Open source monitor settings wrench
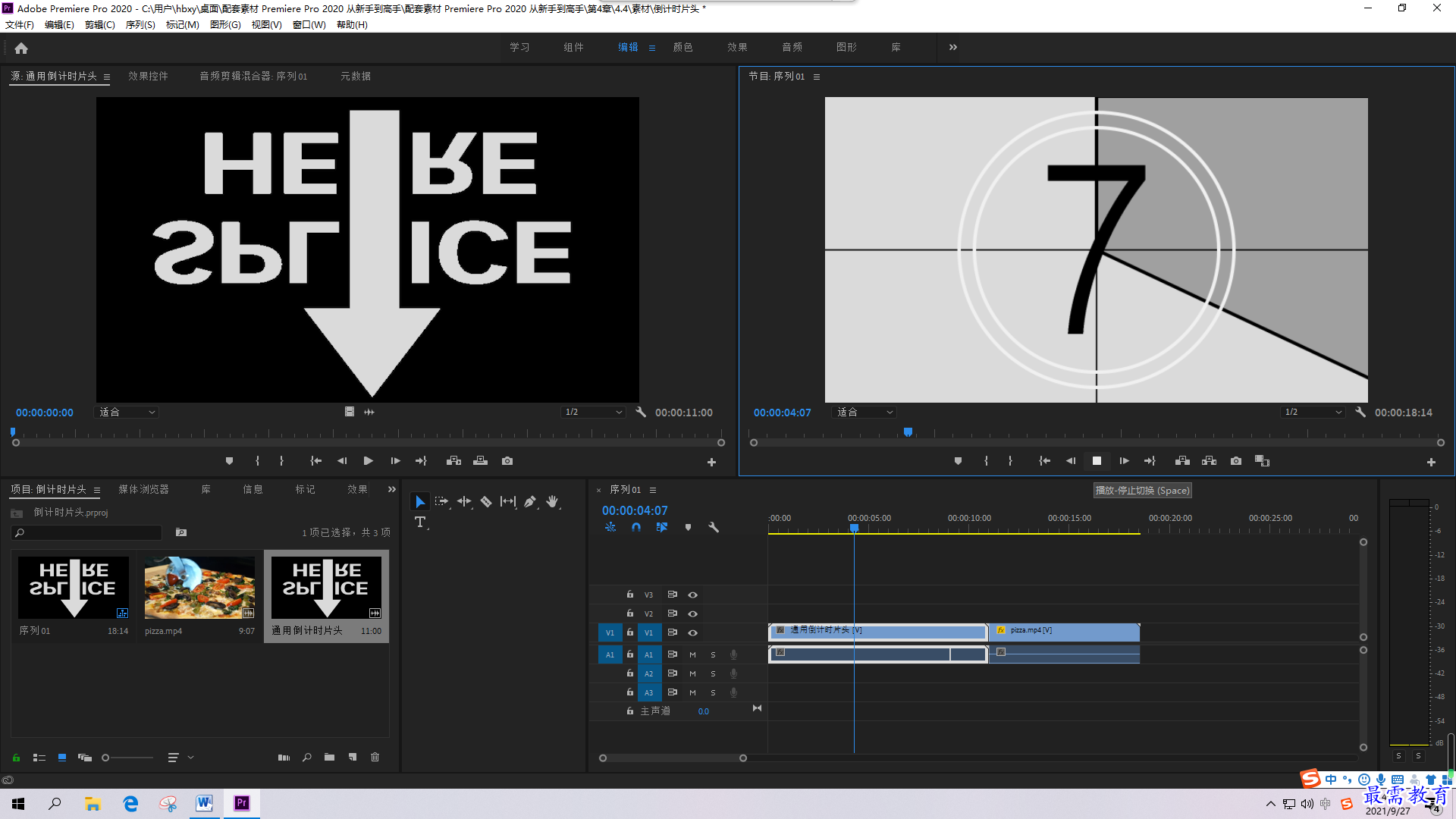Image resolution: width=1456 pixels, height=819 pixels. point(641,413)
